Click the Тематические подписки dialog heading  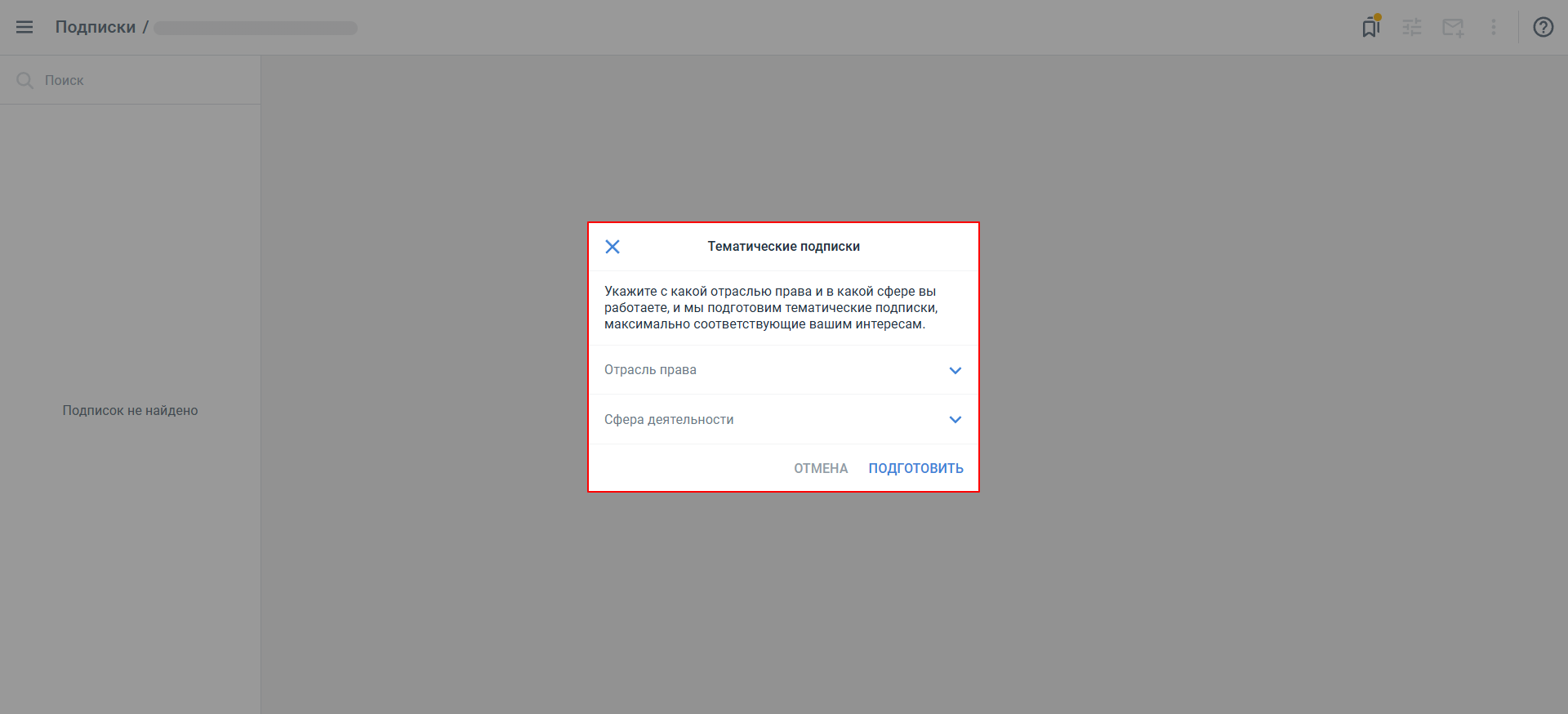tap(783, 247)
